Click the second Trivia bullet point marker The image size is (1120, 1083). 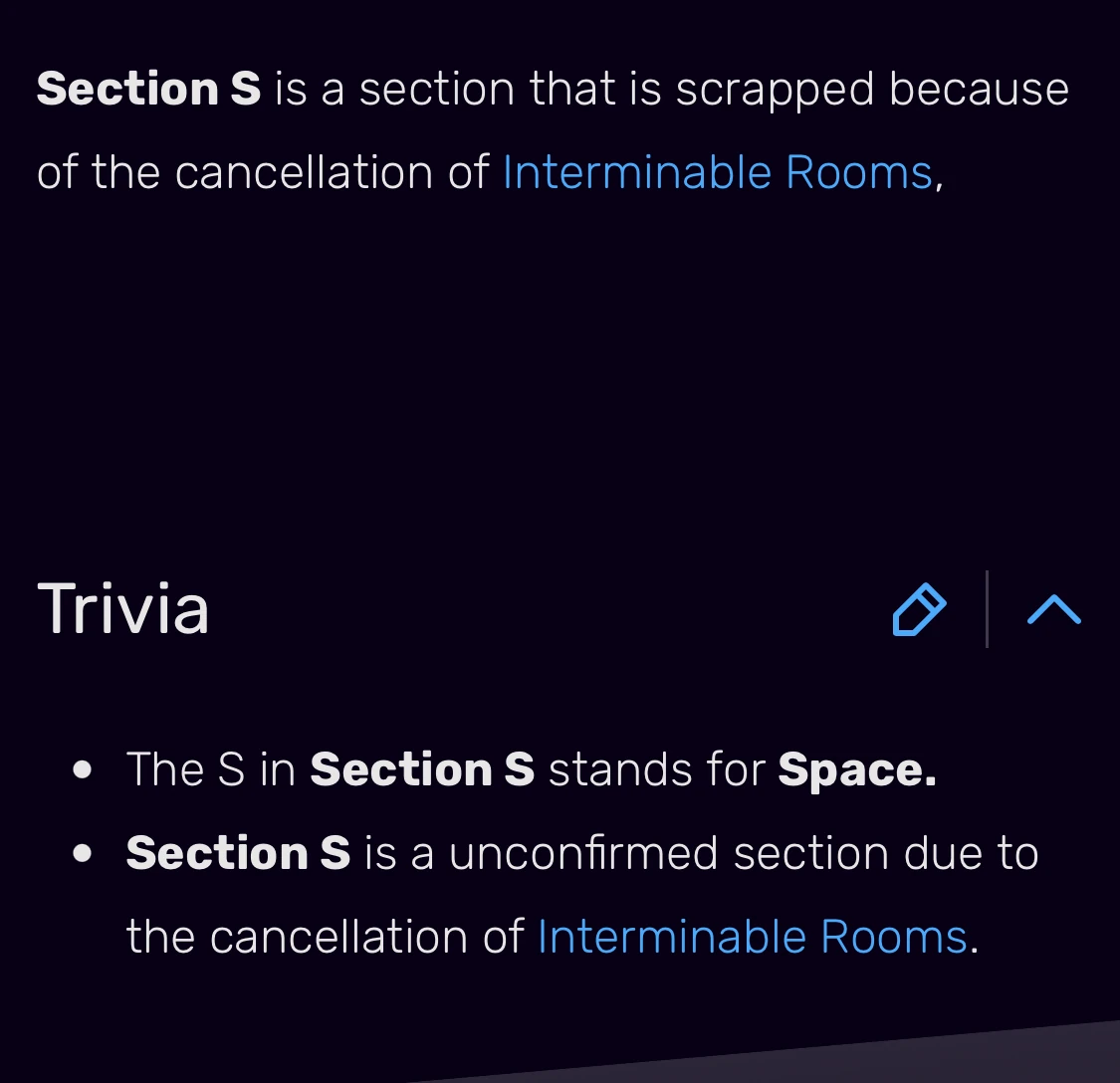point(84,853)
